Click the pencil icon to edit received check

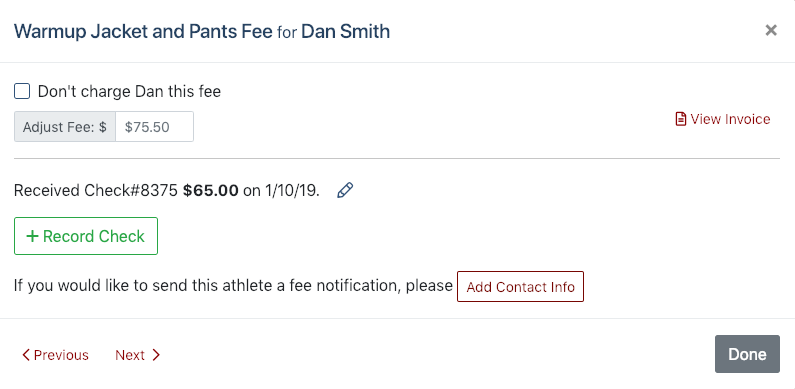pyautogui.click(x=345, y=191)
